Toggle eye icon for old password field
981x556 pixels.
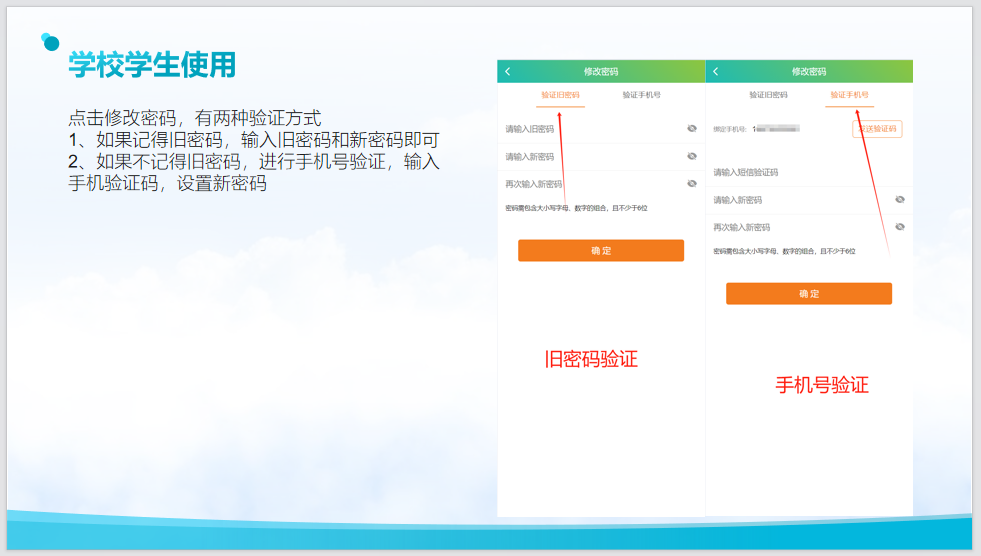pos(692,129)
